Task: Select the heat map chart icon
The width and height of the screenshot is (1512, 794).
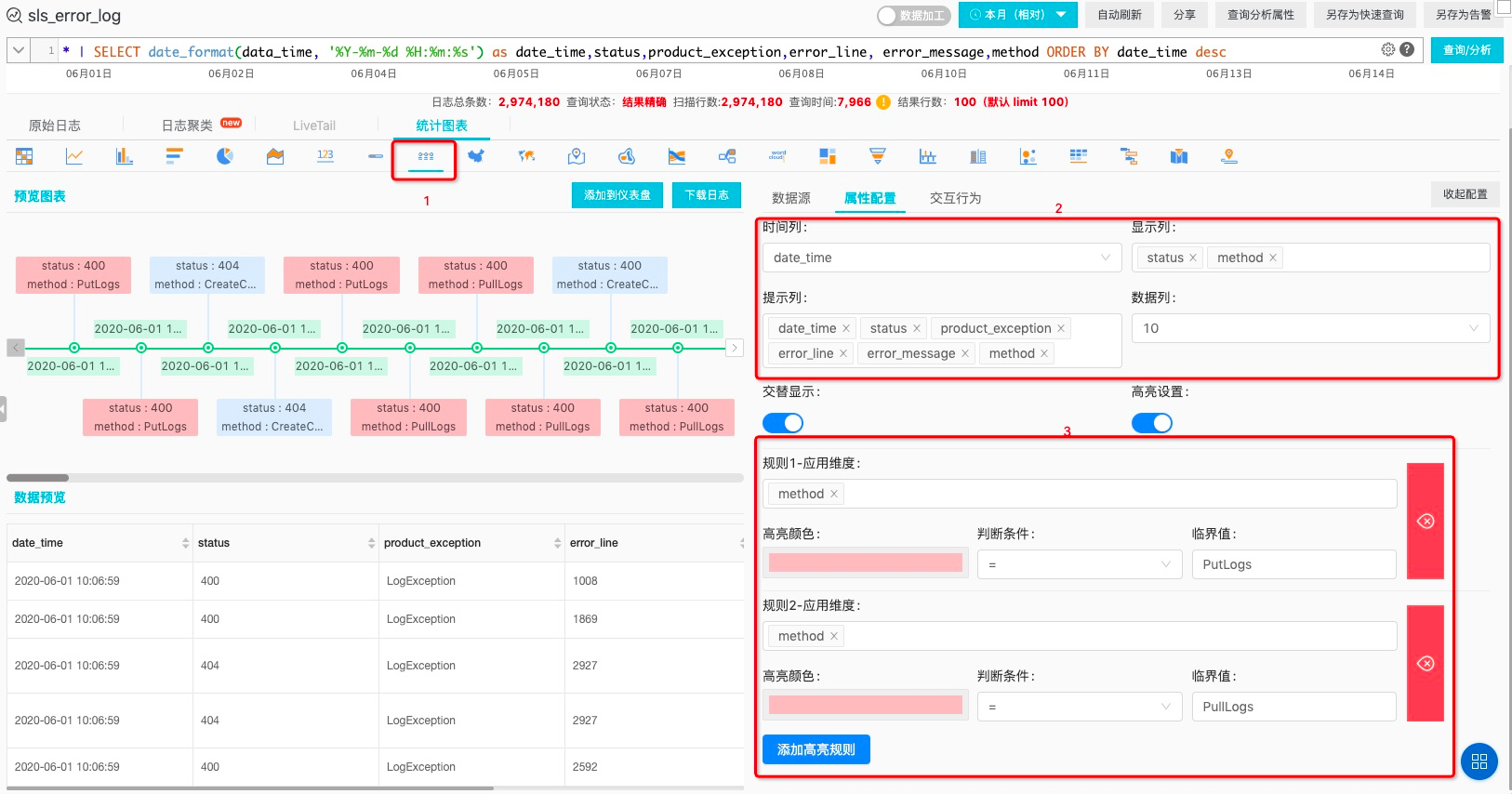Action: coord(627,156)
